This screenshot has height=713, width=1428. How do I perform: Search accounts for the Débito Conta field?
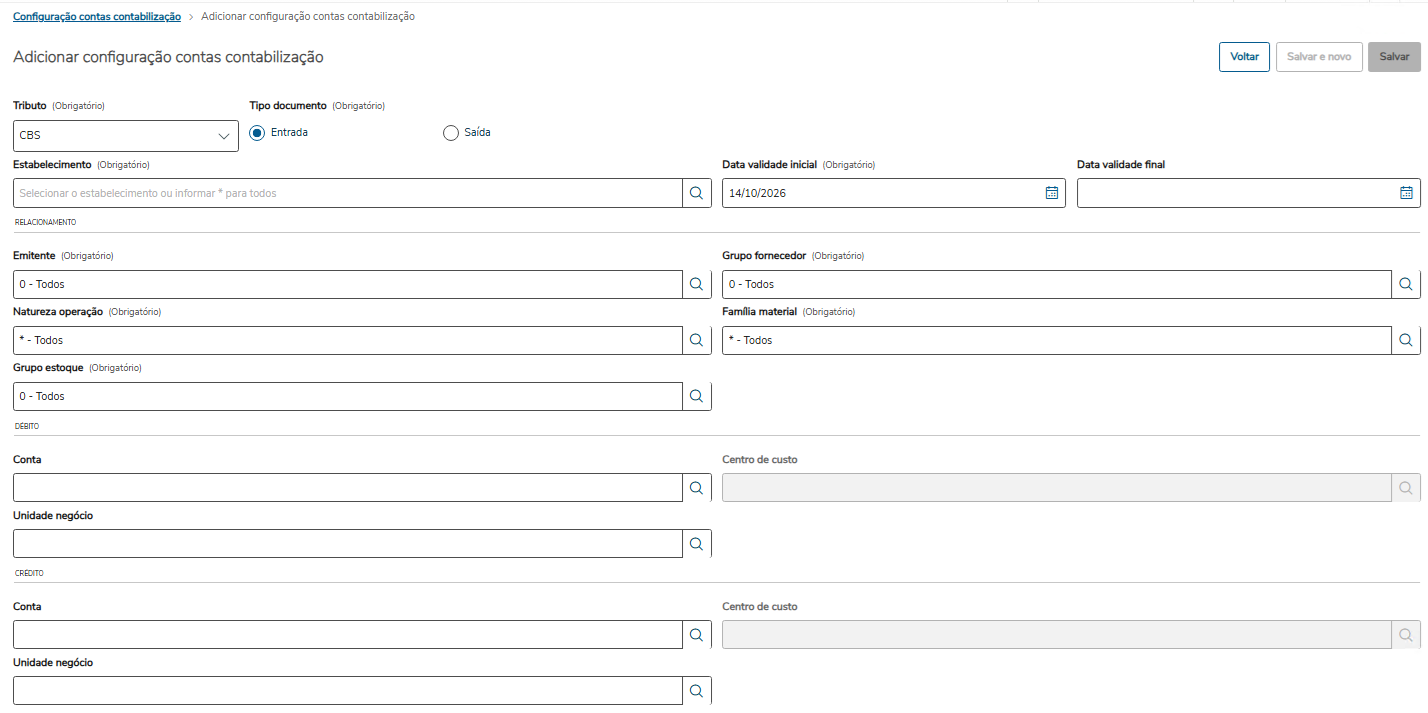coord(697,487)
